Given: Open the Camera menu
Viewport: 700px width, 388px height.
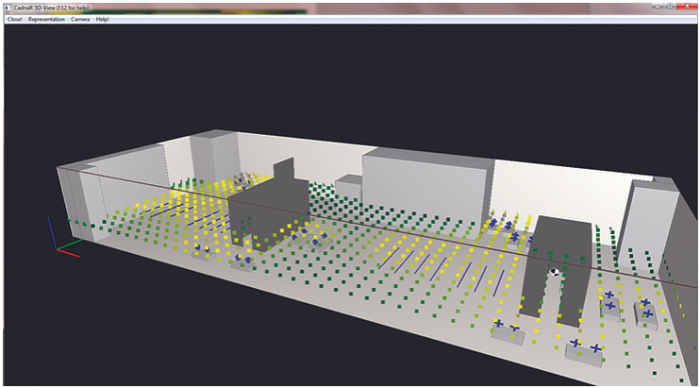Looking at the screenshot, I should (x=80, y=19).
